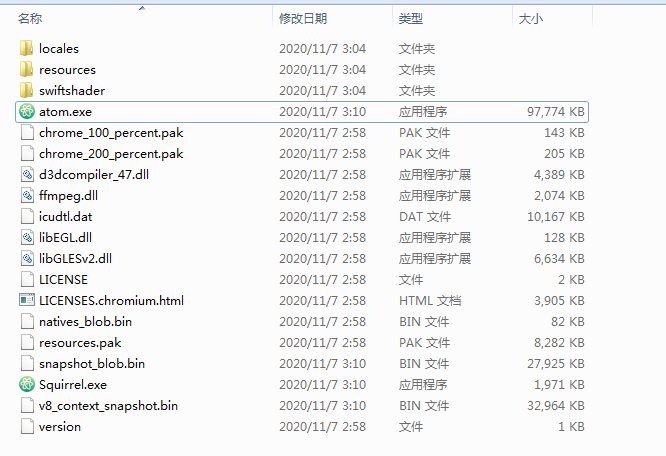Select d3dcompiler_47.dll file name
Screen dimensions: 666x456
(x=93, y=175)
